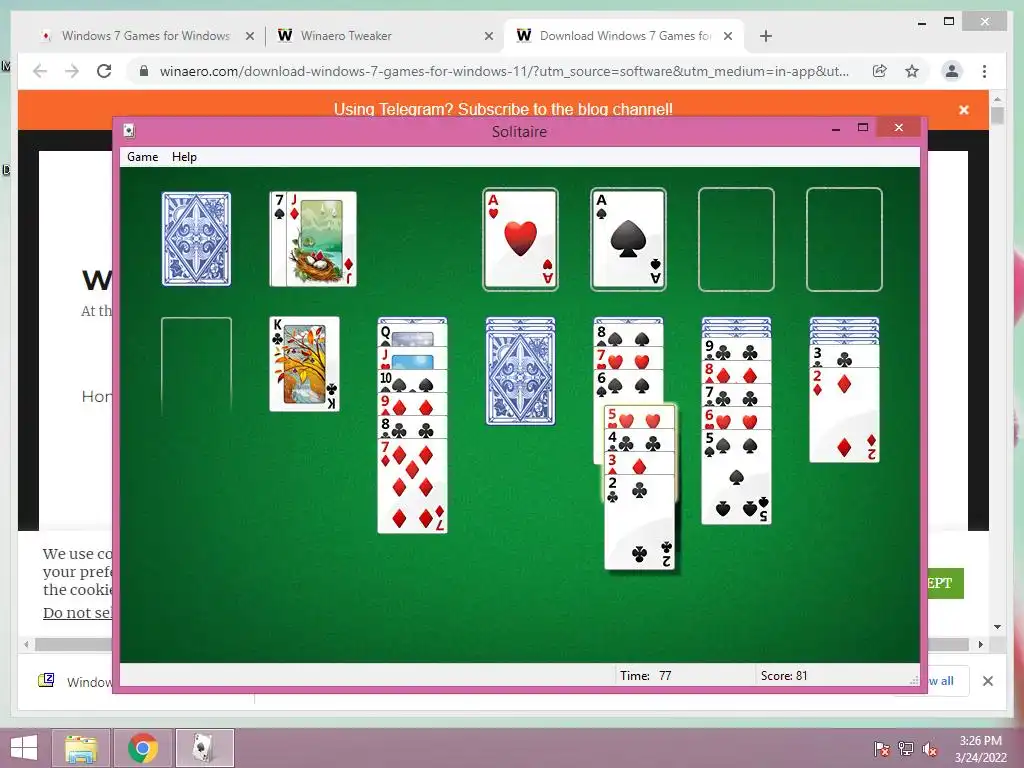The image size is (1024, 768).
Task: Select the 5 of hearts card
Action: tap(640, 417)
